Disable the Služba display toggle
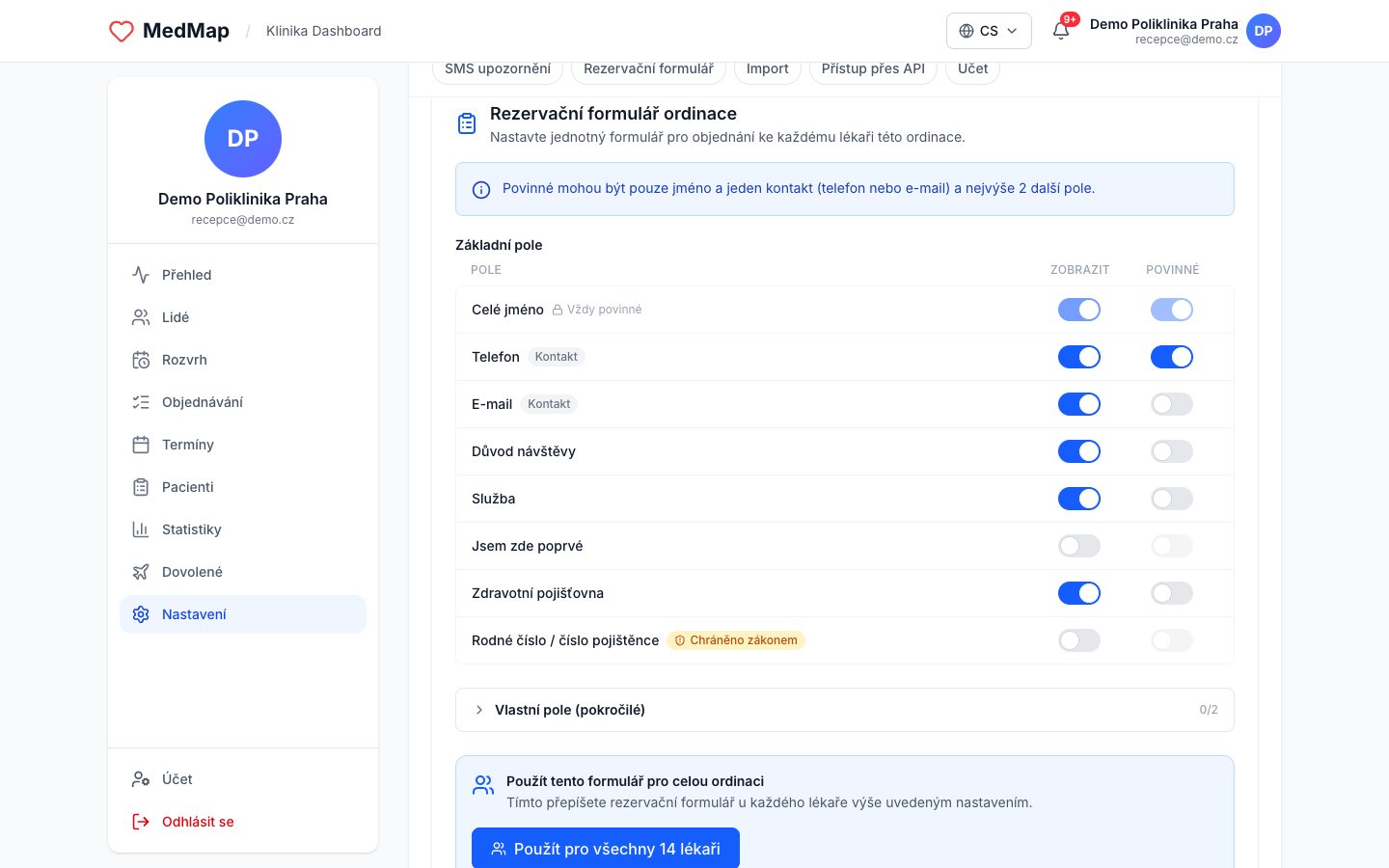This screenshot has height=868, width=1389. (x=1079, y=499)
